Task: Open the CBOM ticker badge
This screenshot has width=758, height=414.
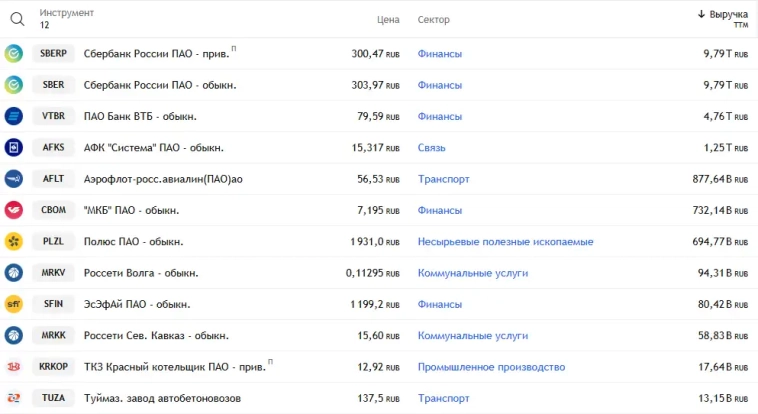Action: tap(53, 210)
